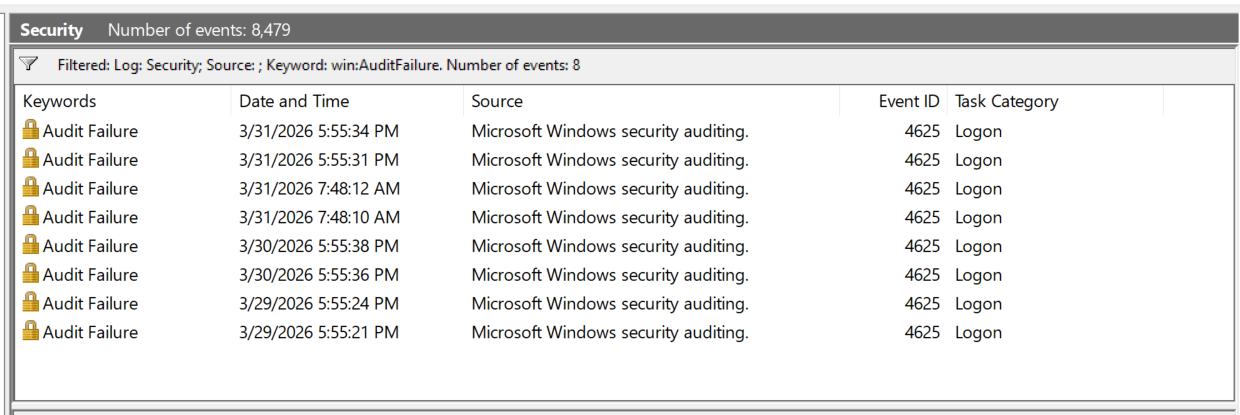Click lock icon of 7:48:10 AM event

tap(31, 216)
